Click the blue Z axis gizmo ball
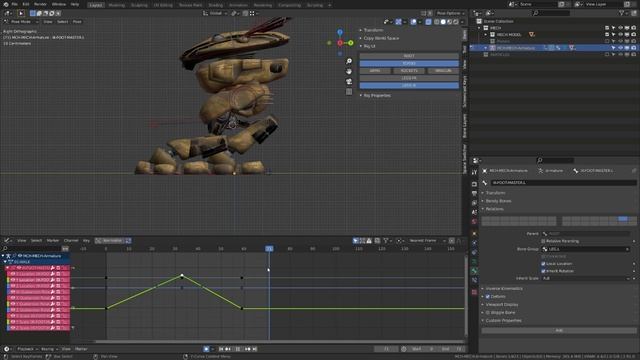The height and width of the screenshot is (360, 640). click(340, 32)
